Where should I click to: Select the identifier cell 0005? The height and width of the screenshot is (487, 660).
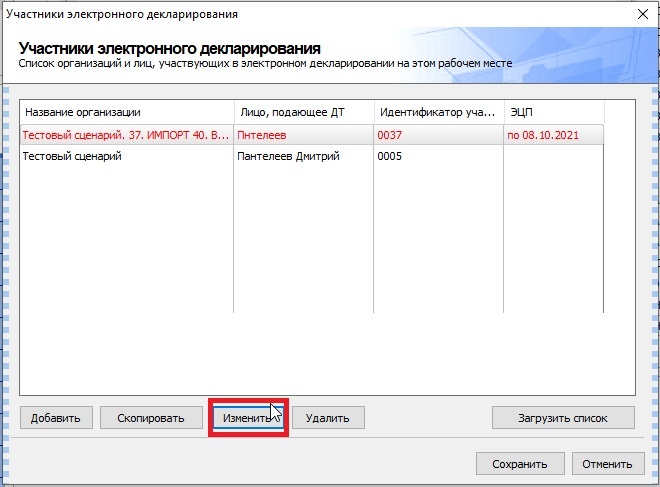coord(439,156)
